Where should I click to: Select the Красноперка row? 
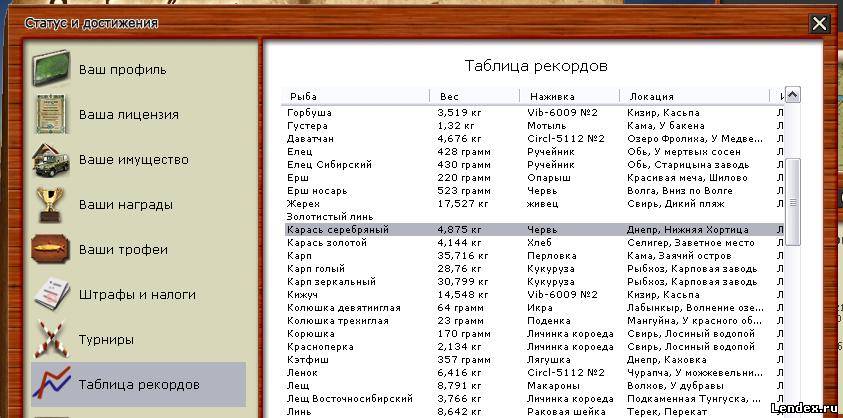pyautogui.click(x=534, y=346)
